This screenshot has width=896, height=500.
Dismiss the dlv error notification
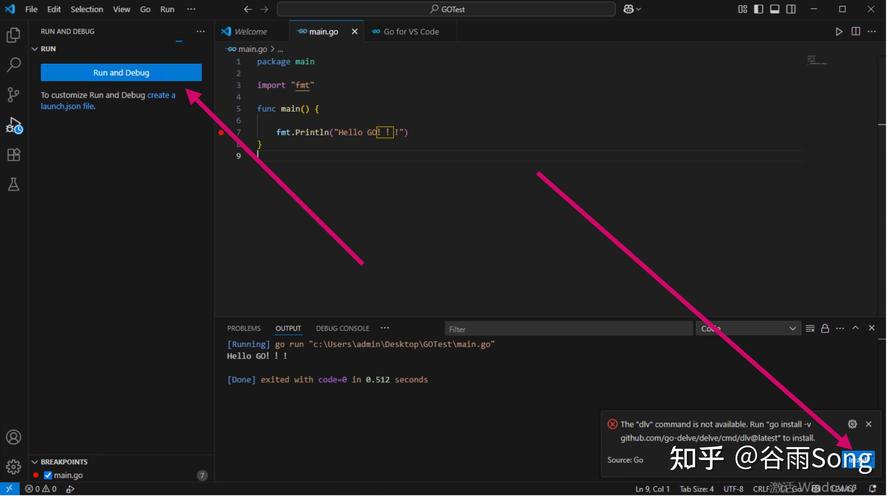869,424
